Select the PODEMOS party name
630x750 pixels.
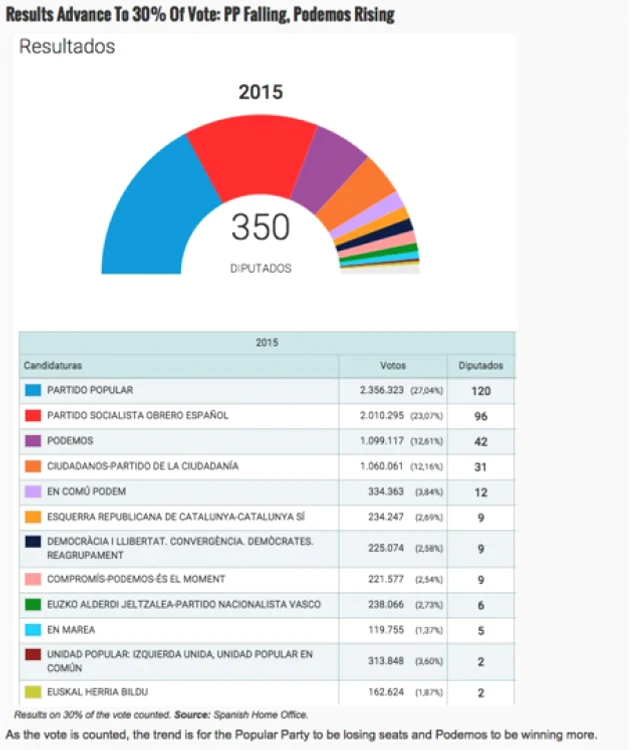(x=70, y=441)
